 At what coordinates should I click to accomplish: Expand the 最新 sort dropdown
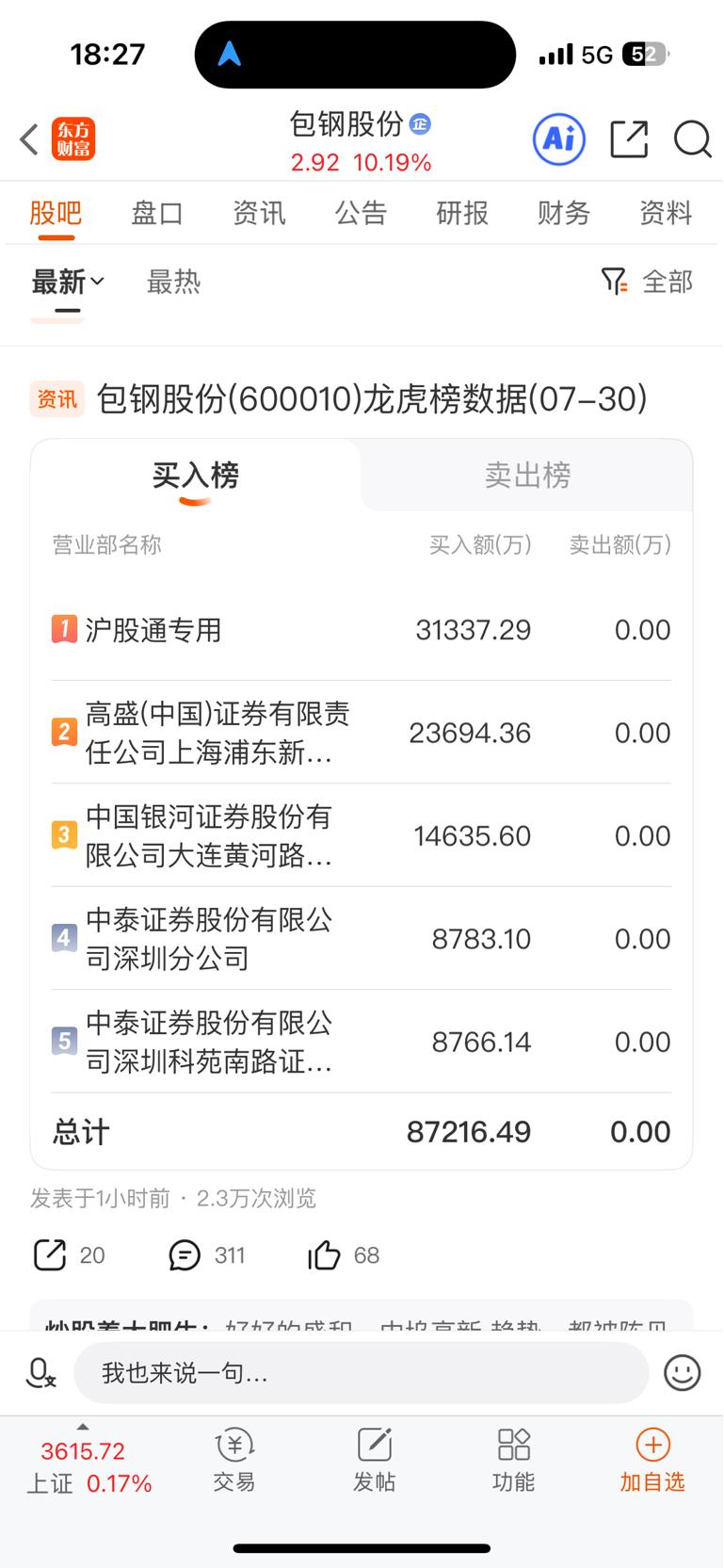68,282
